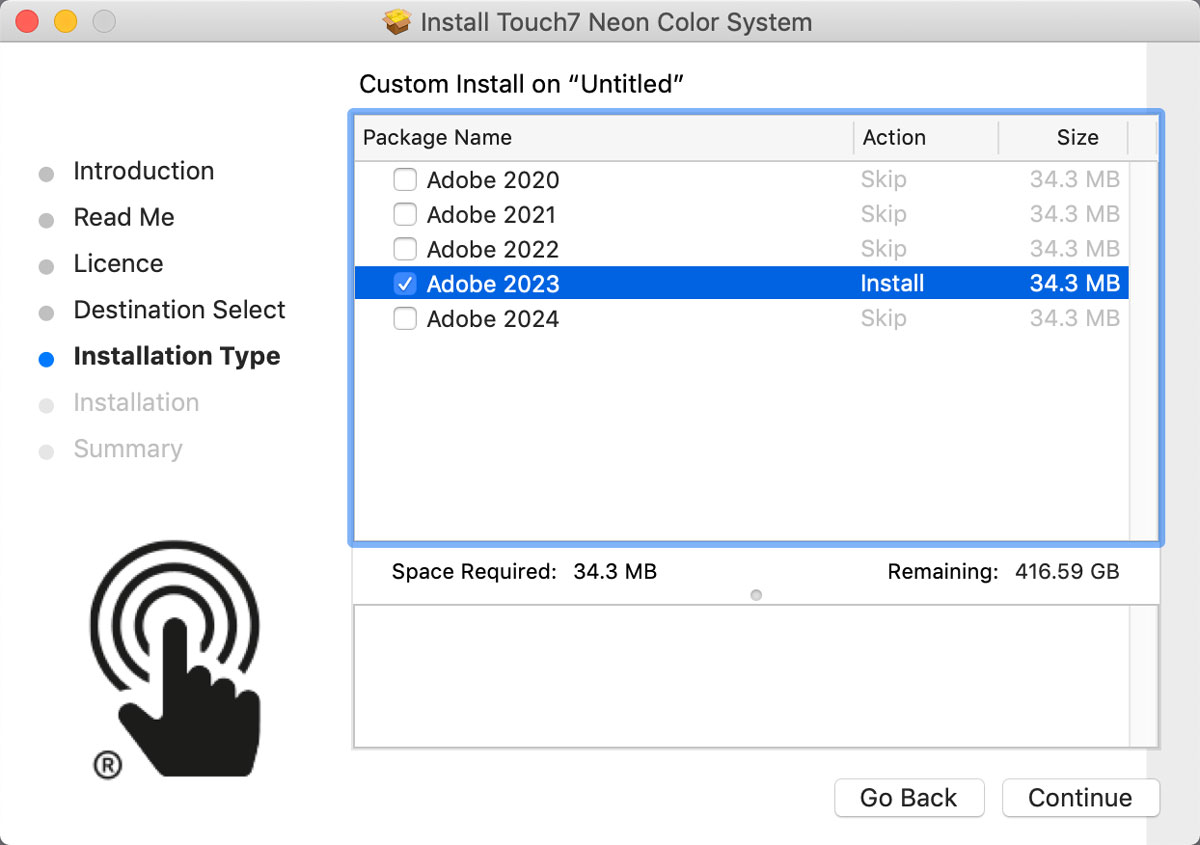Image resolution: width=1200 pixels, height=845 pixels.
Task: Click the Skip action for Adobe 2024
Action: (884, 319)
